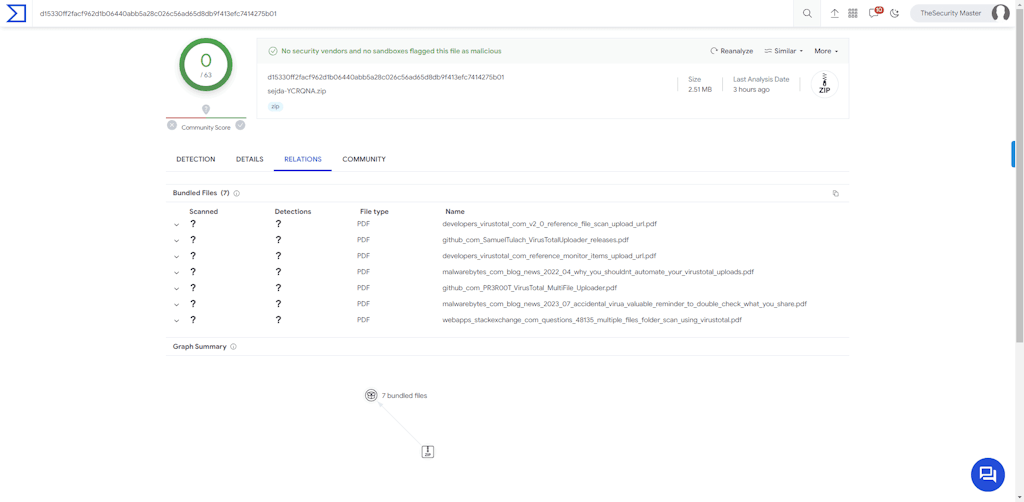Click the blue side panel handle
This screenshot has height=502, width=1024.
click(x=1013, y=154)
